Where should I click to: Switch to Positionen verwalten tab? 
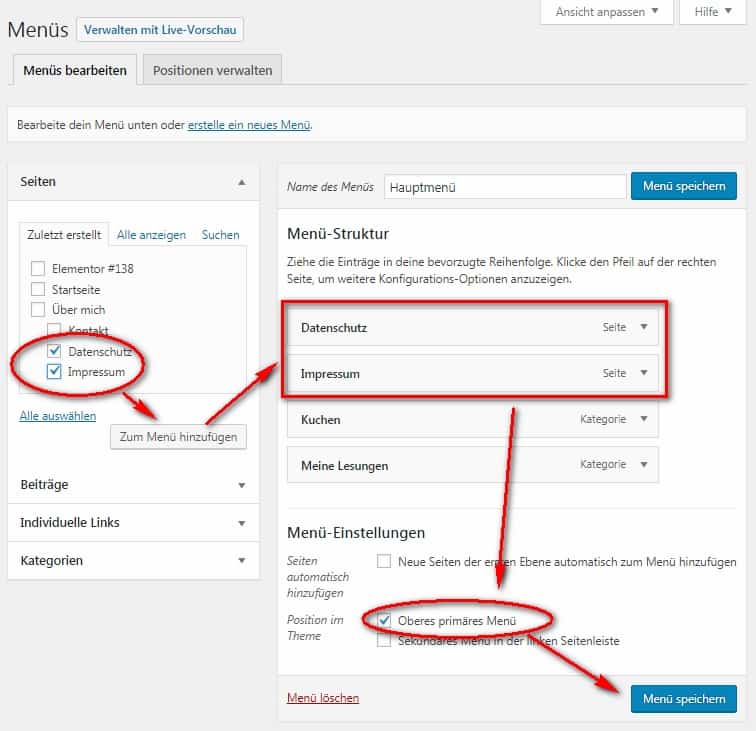pyautogui.click(x=212, y=70)
